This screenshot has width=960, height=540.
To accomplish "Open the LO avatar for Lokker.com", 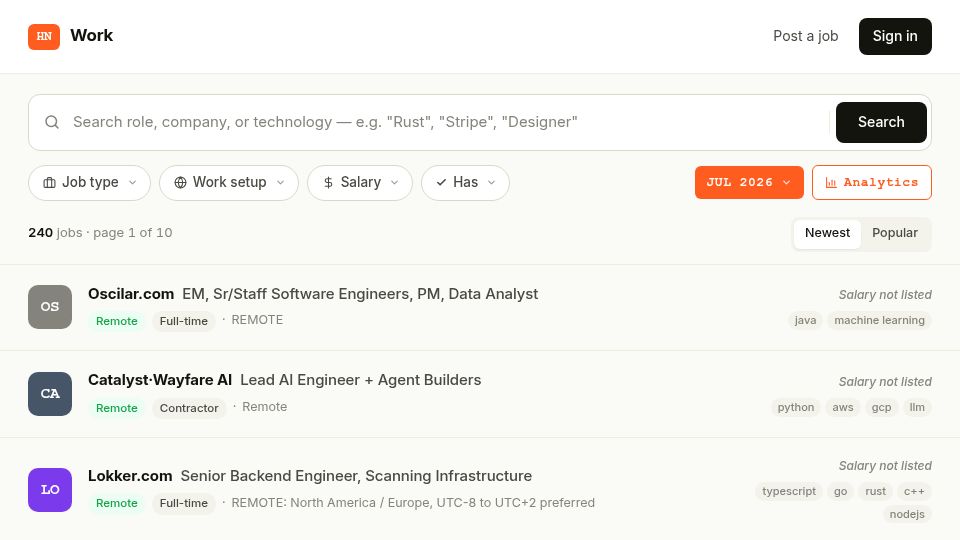I will [x=50, y=490].
